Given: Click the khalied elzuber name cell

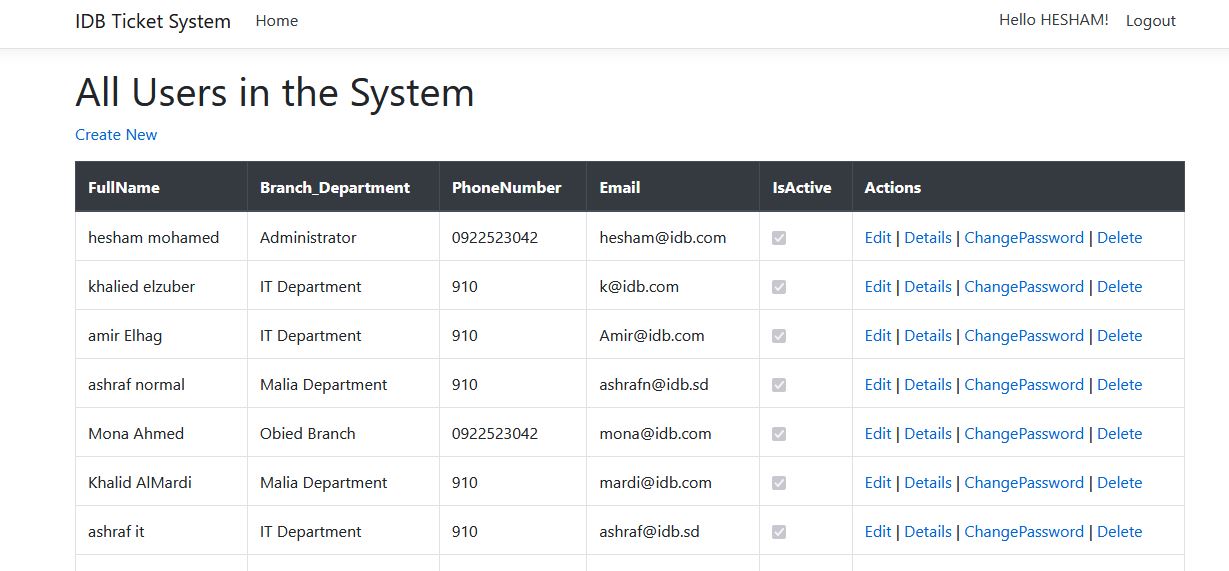Looking at the screenshot, I should 161,287.
